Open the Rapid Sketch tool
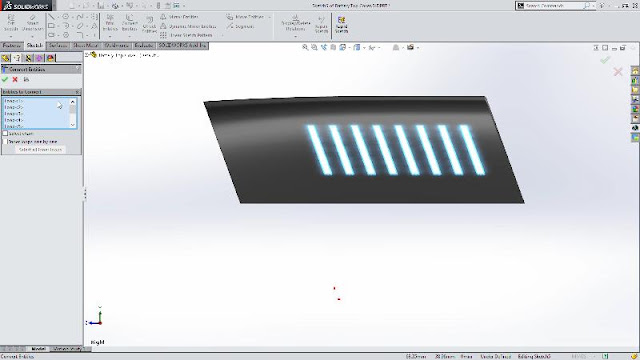640x360 pixels. click(x=342, y=24)
